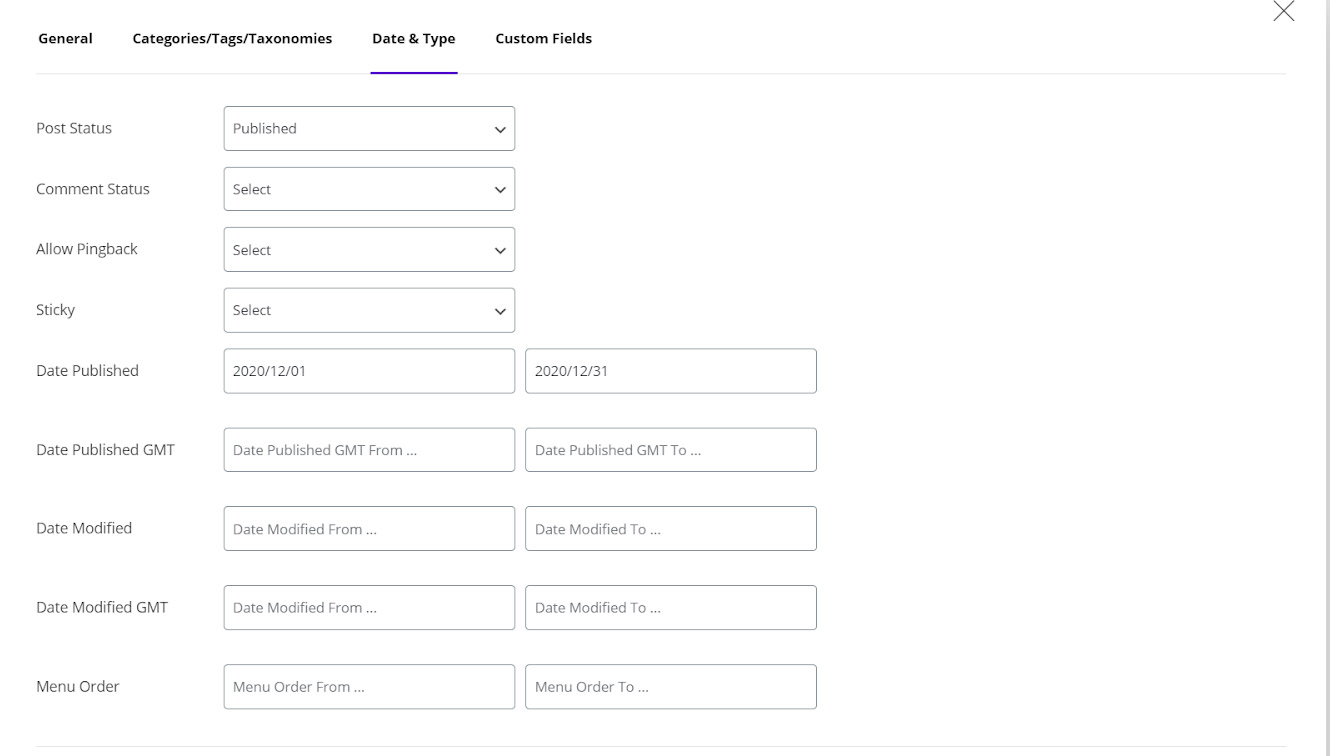The height and width of the screenshot is (756, 1330).
Task: Focus the Date Published GMT To field
Action: (x=671, y=450)
